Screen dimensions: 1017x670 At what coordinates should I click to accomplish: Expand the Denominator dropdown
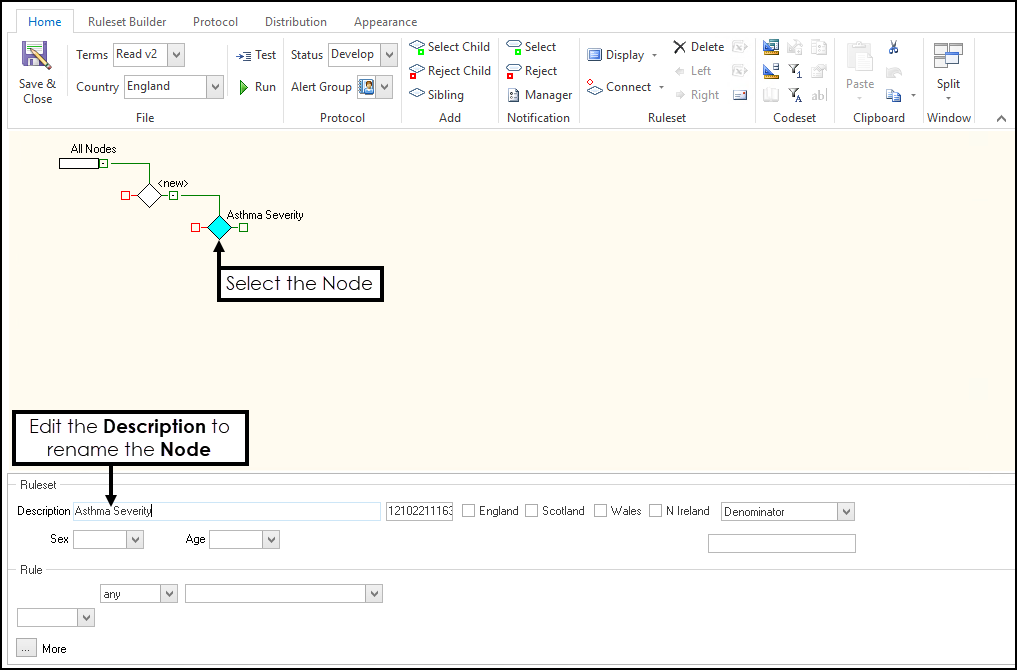tap(846, 512)
